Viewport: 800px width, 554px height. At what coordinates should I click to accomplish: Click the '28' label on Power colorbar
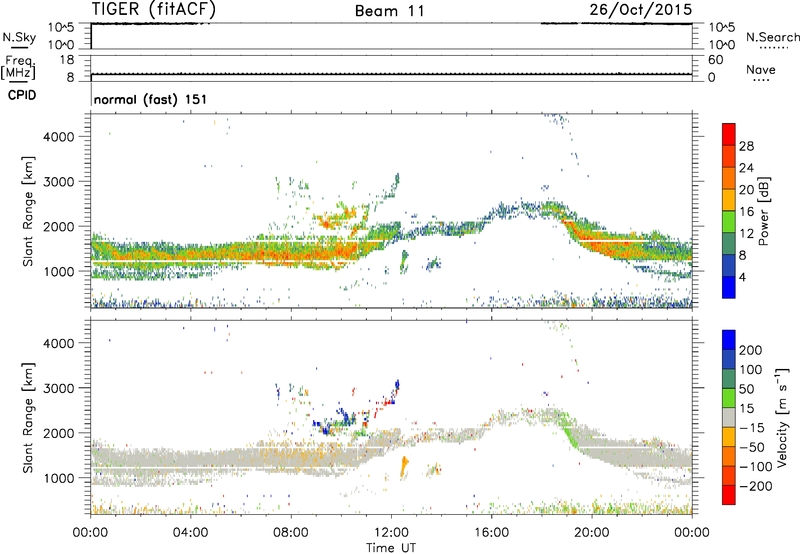point(746,146)
